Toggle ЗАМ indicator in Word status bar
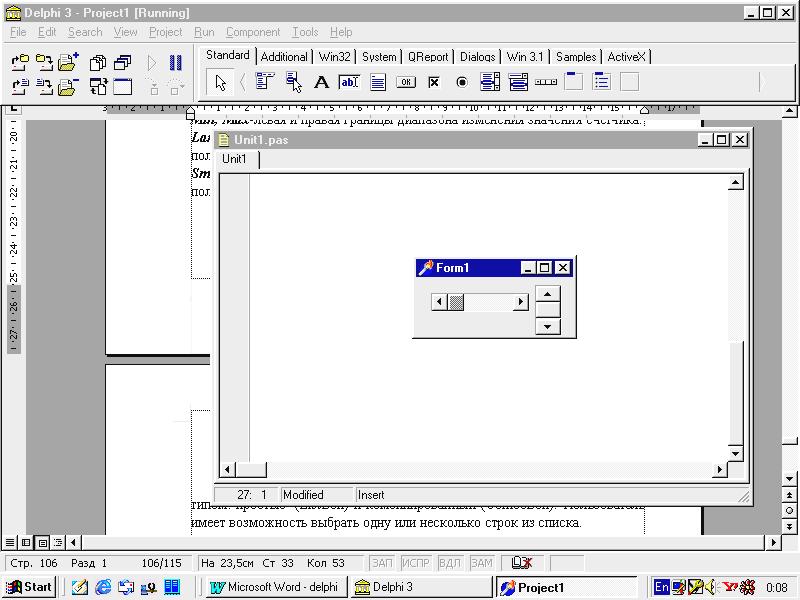This screenshot has width=800, height=600. (x=481, y=563)
